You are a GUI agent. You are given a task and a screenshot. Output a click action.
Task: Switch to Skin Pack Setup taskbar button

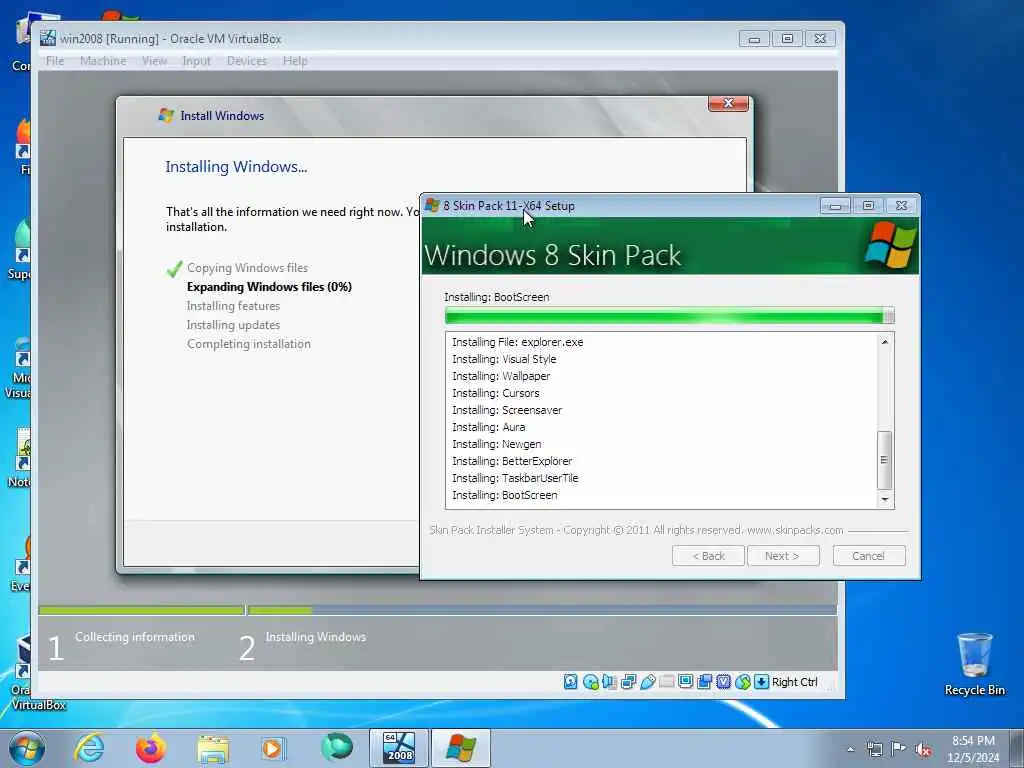point(460,748)
